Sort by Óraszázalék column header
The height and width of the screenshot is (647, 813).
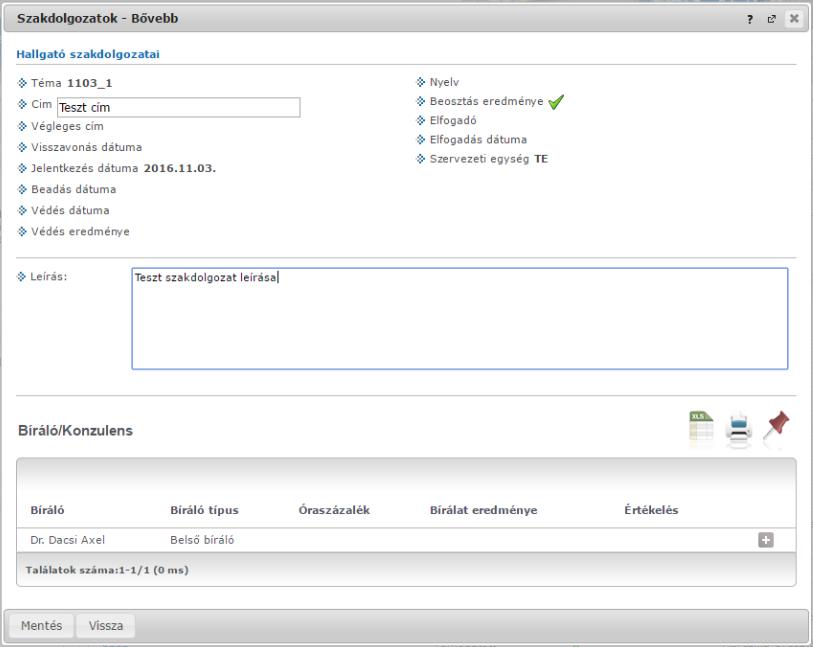tap(334, 510)
